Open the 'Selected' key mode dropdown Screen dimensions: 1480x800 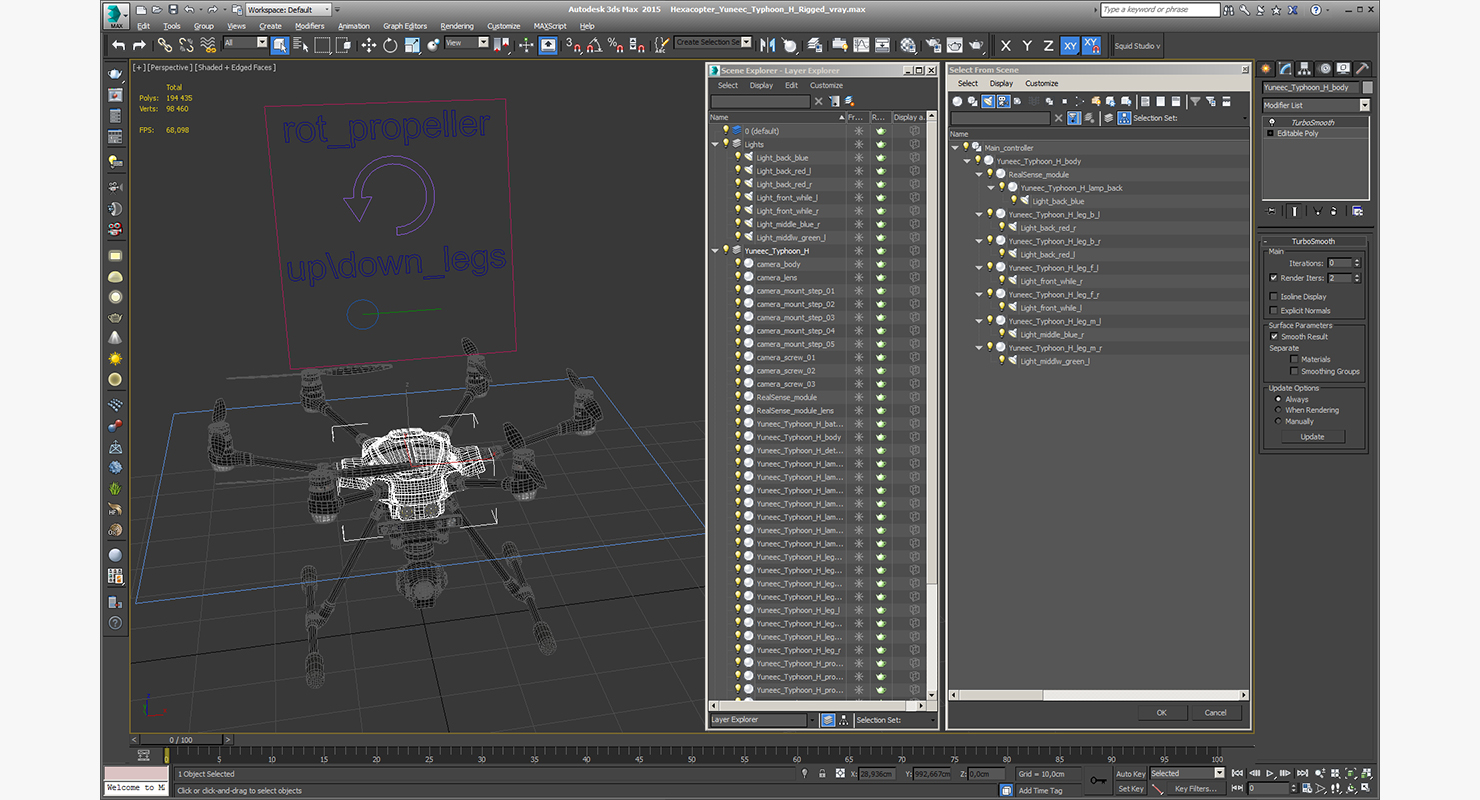coord(1187,773)
